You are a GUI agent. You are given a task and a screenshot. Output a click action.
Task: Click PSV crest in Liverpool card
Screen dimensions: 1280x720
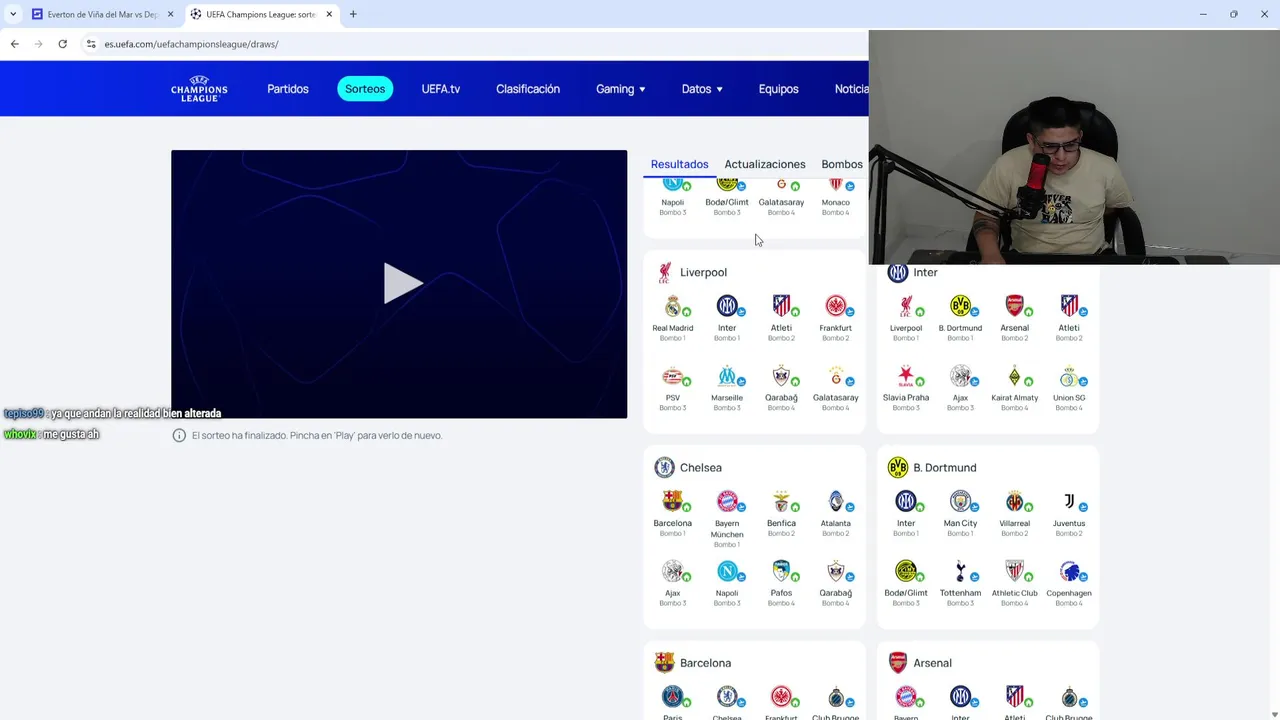pyautogui.click(x=673, y=376)
